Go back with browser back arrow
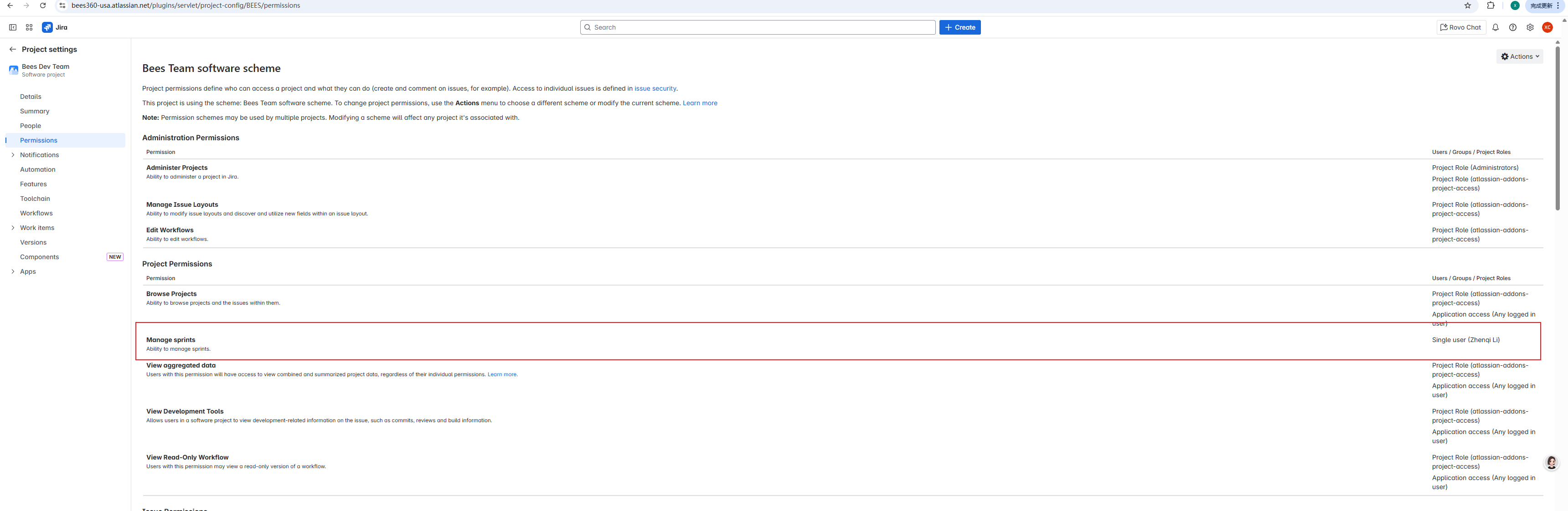The height and width of the screenshot is (511, 1568). [x=10, y=5]
